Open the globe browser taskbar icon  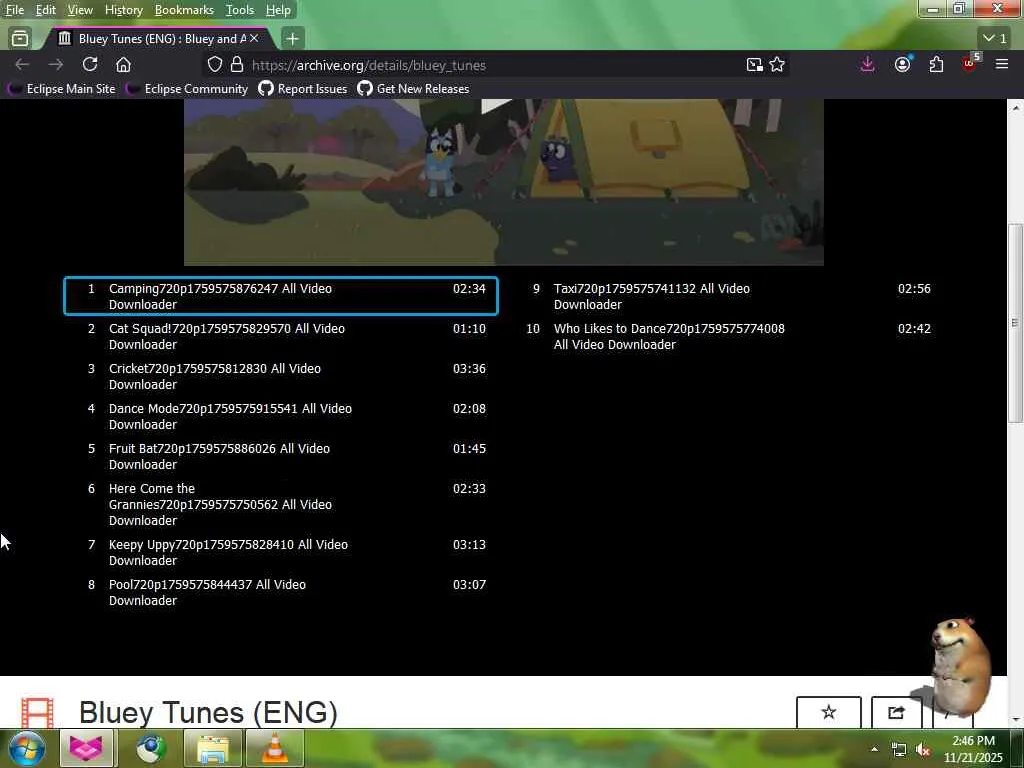pyautogui.click(x=152, y=748)
